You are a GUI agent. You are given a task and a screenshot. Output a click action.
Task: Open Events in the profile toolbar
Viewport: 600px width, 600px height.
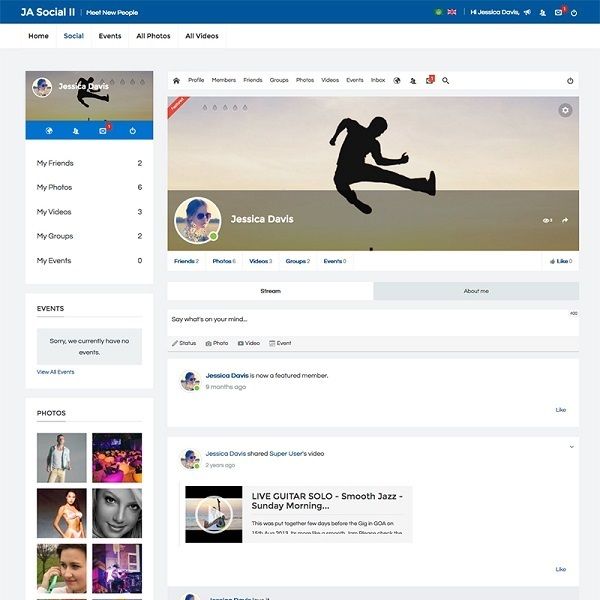pos(355,80)
